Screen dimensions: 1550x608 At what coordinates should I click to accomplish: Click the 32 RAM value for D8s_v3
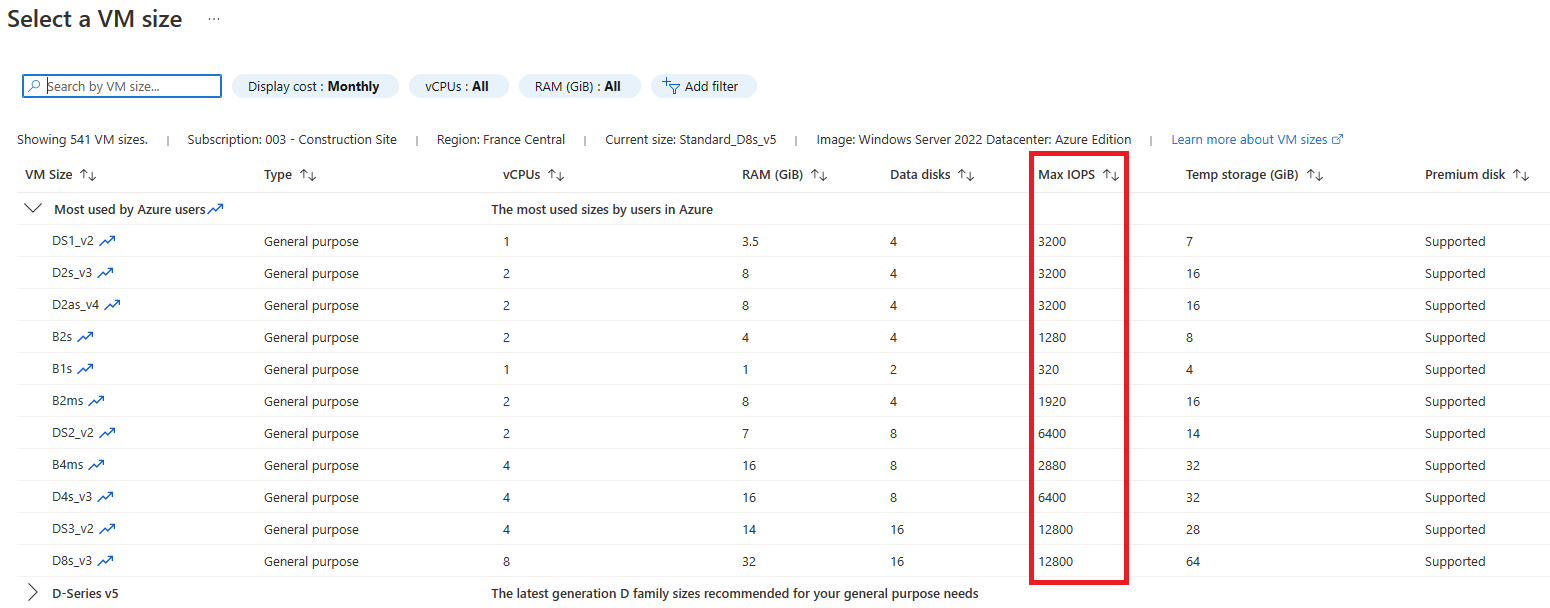(x=748, y=561)
